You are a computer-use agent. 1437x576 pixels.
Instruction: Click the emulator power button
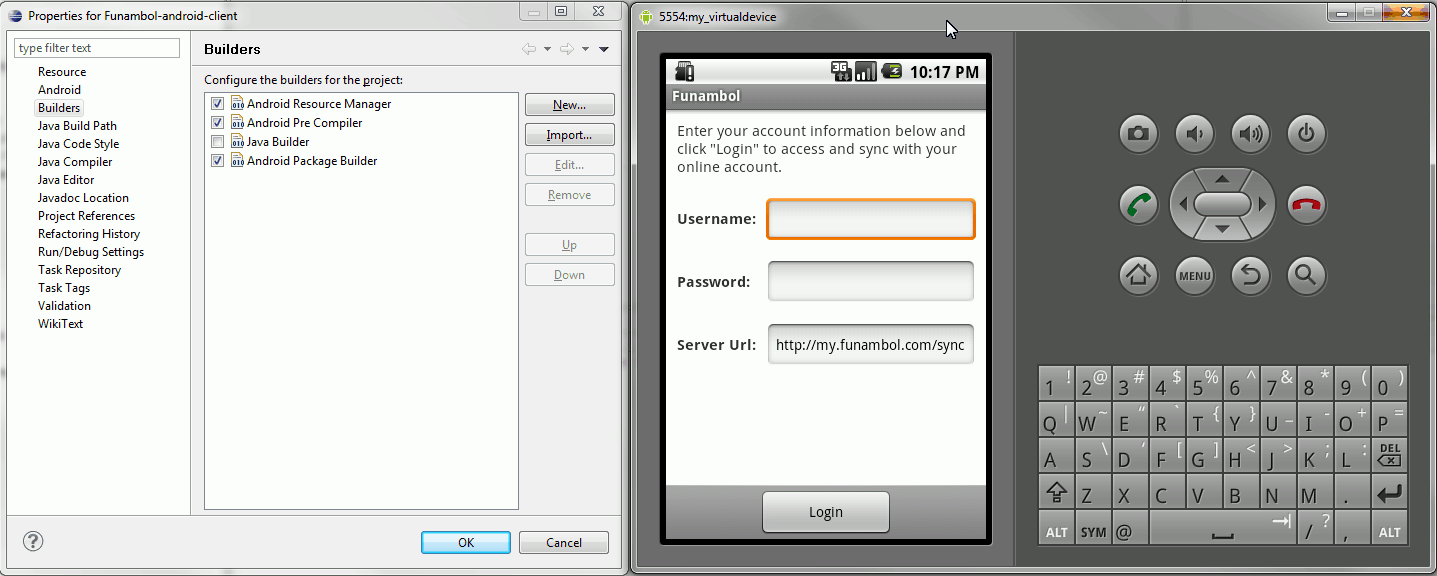1306,133
